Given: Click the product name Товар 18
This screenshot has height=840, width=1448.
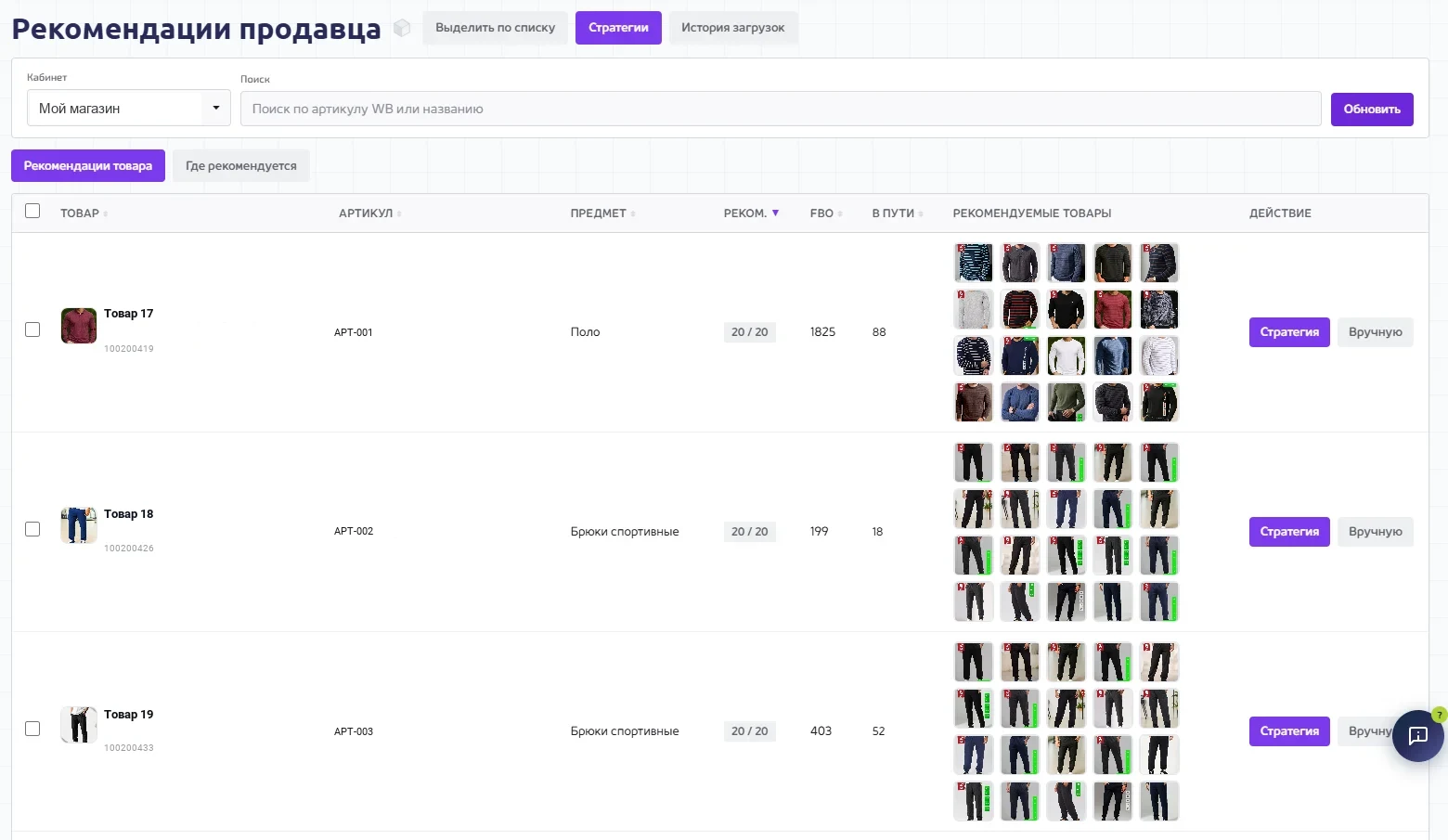Looking at the screenshot, I should click(129, 514).
